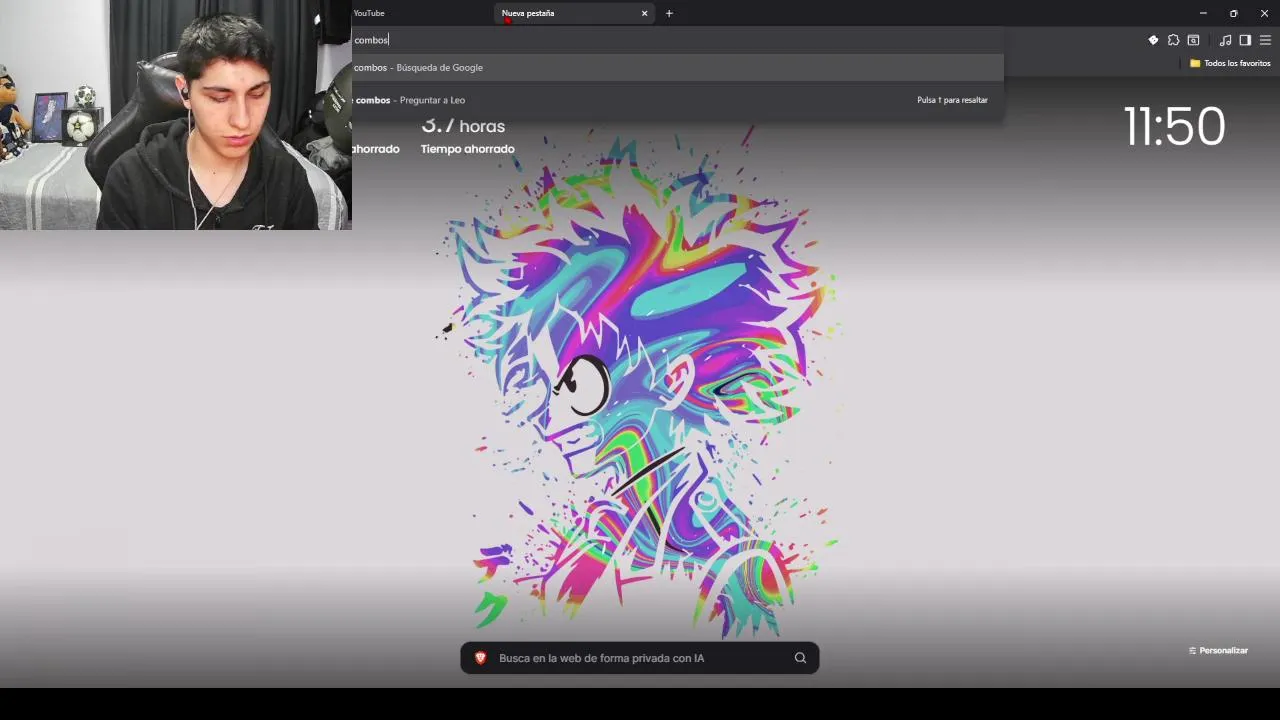1280x720 pixels.
Task: Restore down the browser window
Action: point(1233,13)
